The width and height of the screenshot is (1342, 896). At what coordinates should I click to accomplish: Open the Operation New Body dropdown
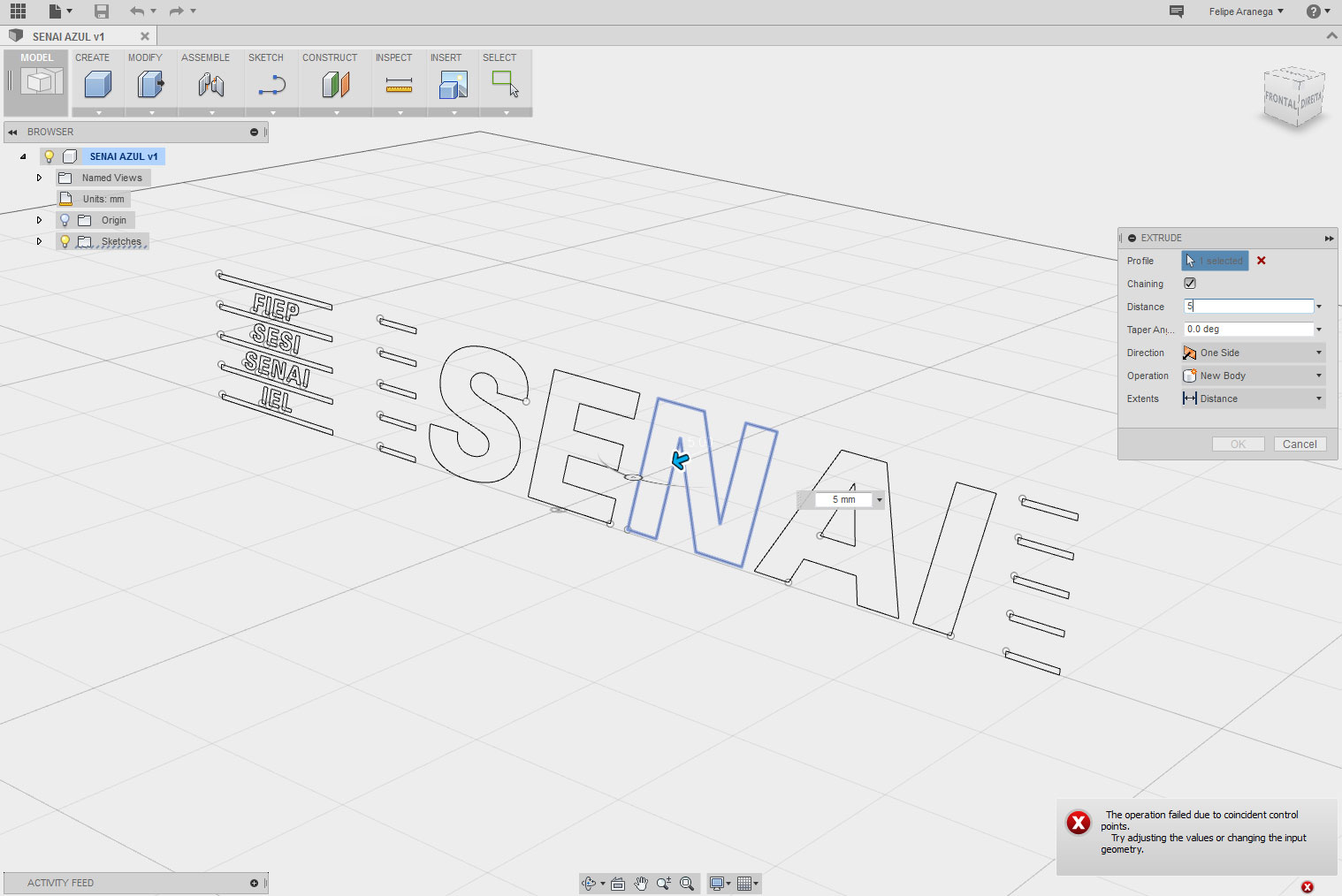1254,376
